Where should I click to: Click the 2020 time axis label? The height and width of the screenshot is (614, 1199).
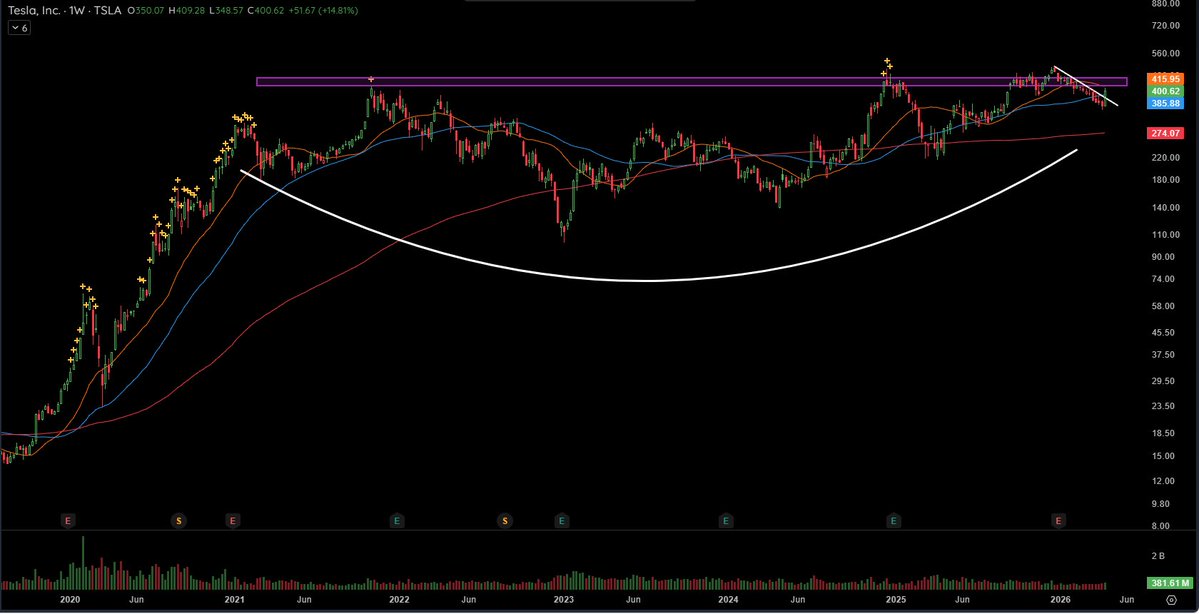[x=70, y=600]
